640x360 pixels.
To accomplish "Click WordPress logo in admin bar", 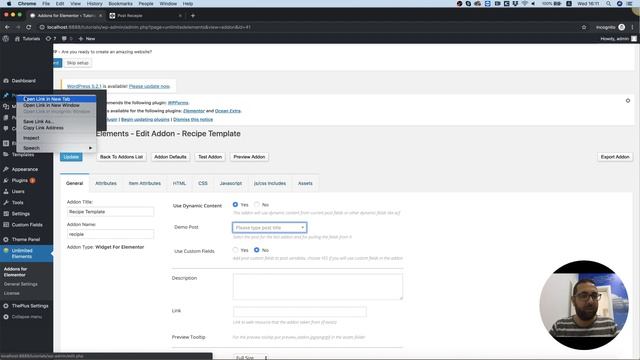I will coord(6,38).
